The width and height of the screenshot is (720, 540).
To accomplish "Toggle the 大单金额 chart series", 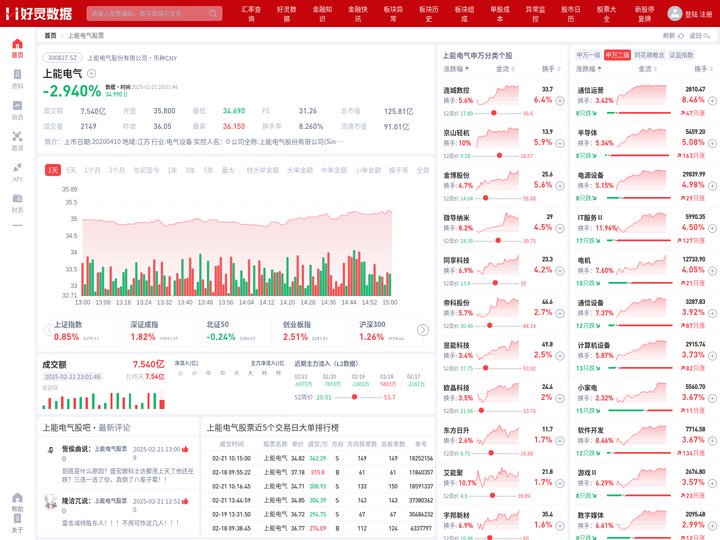I will [300, 170].
